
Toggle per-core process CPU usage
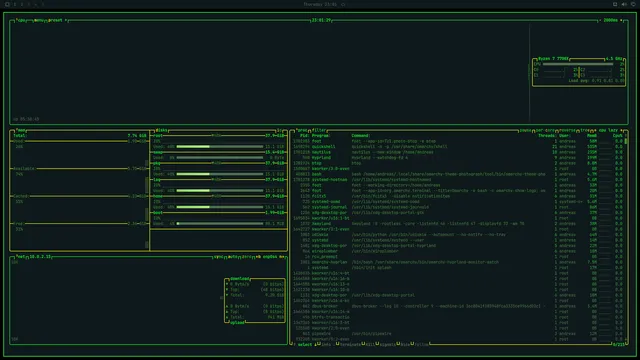click(545, 130)
